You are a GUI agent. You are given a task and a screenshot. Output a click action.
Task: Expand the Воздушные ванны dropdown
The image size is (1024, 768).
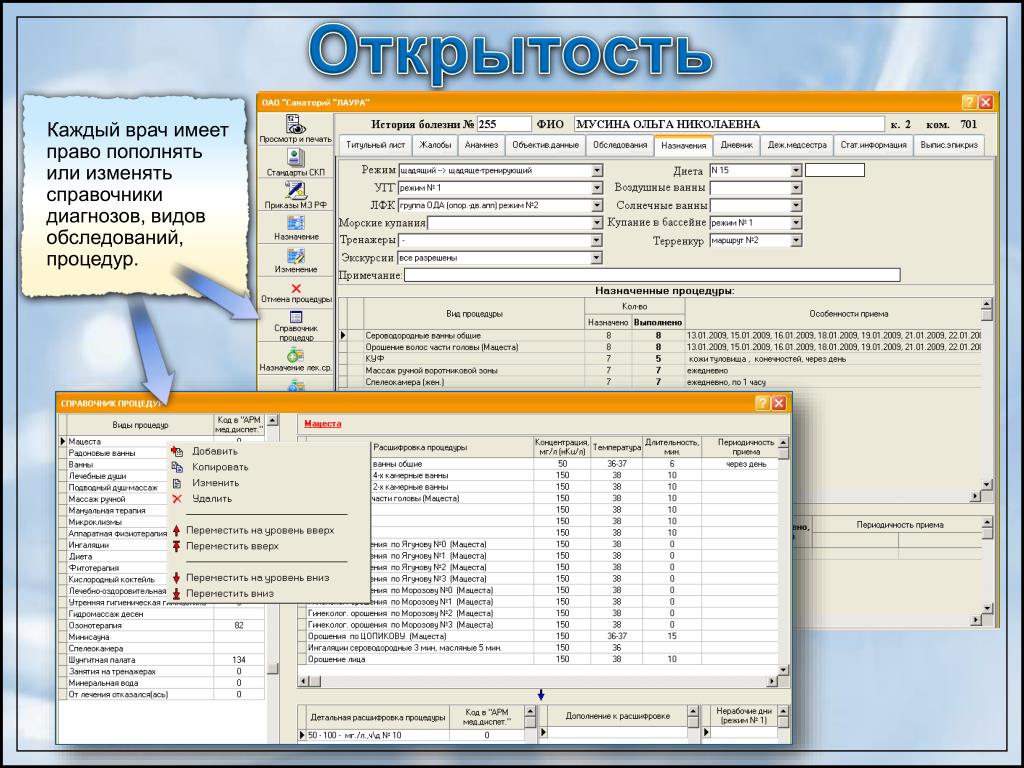point(795,188)
